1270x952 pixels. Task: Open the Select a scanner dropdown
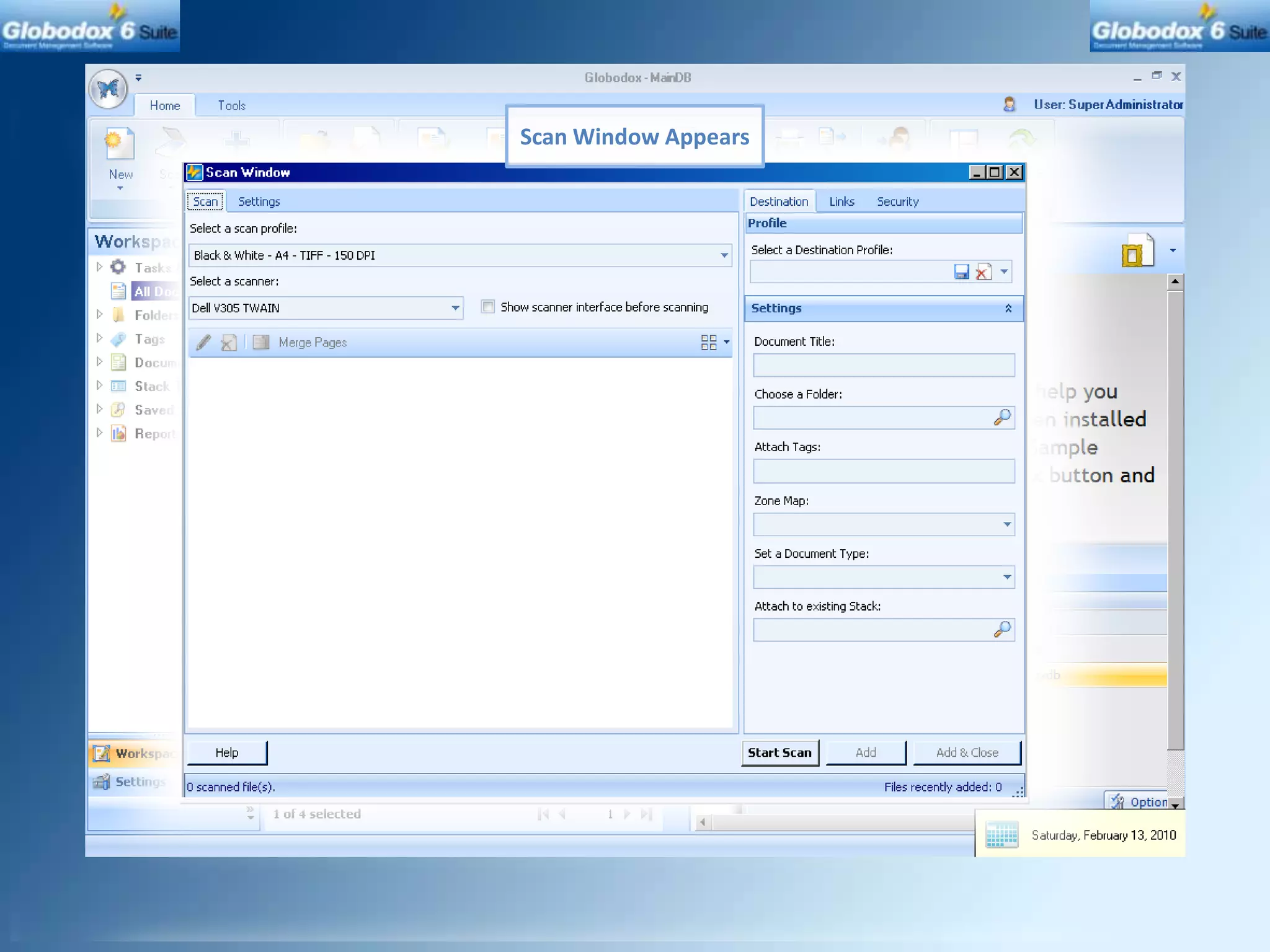click(x=455, y=308)
